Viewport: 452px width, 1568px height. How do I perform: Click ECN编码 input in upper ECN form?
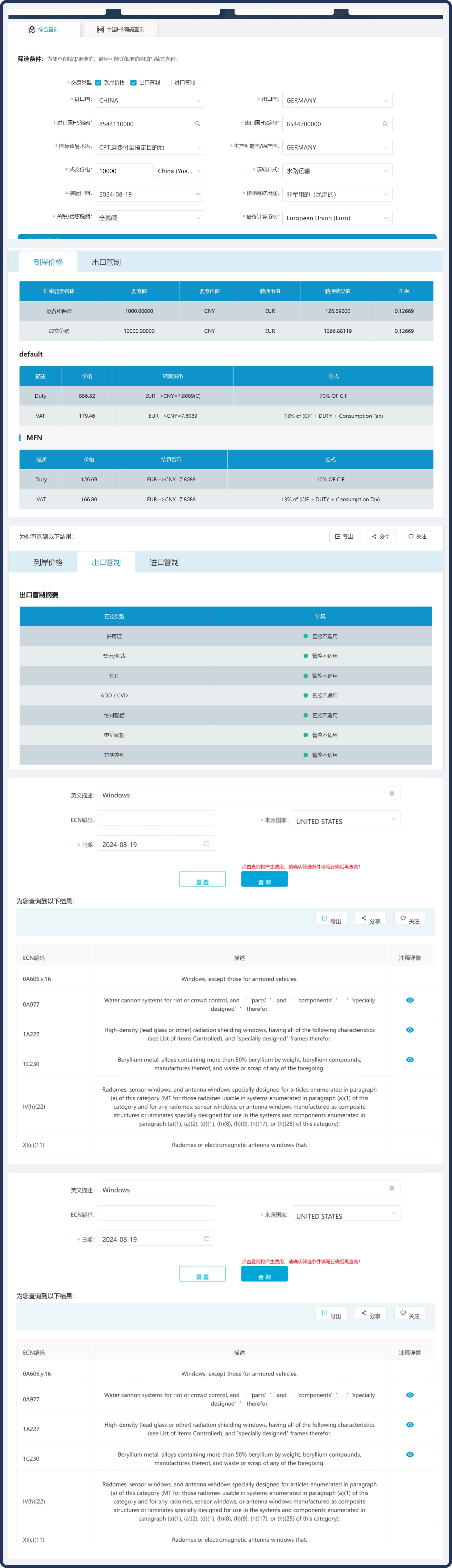tap(156, 819)
